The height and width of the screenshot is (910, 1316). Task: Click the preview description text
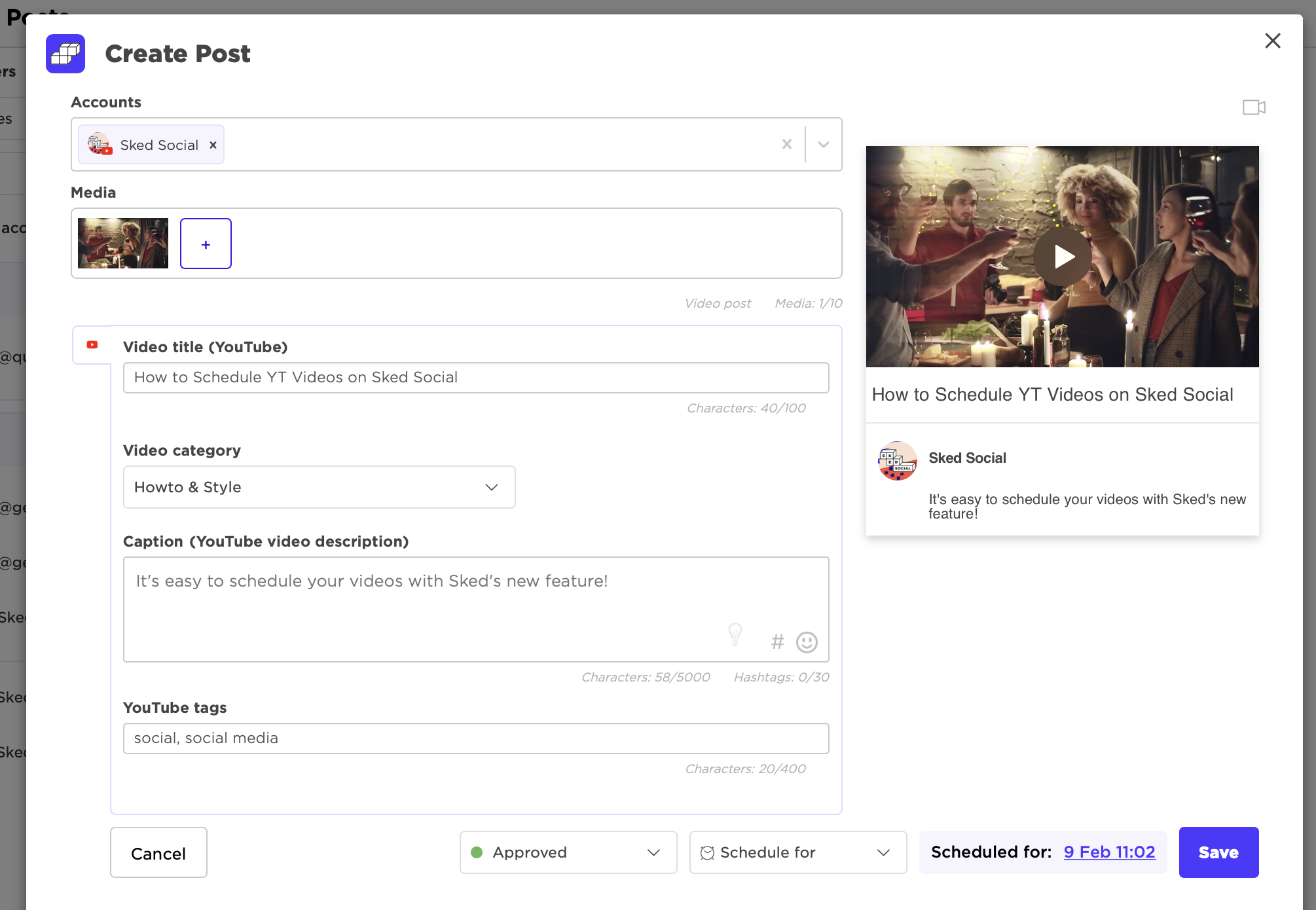point(1087,506)
